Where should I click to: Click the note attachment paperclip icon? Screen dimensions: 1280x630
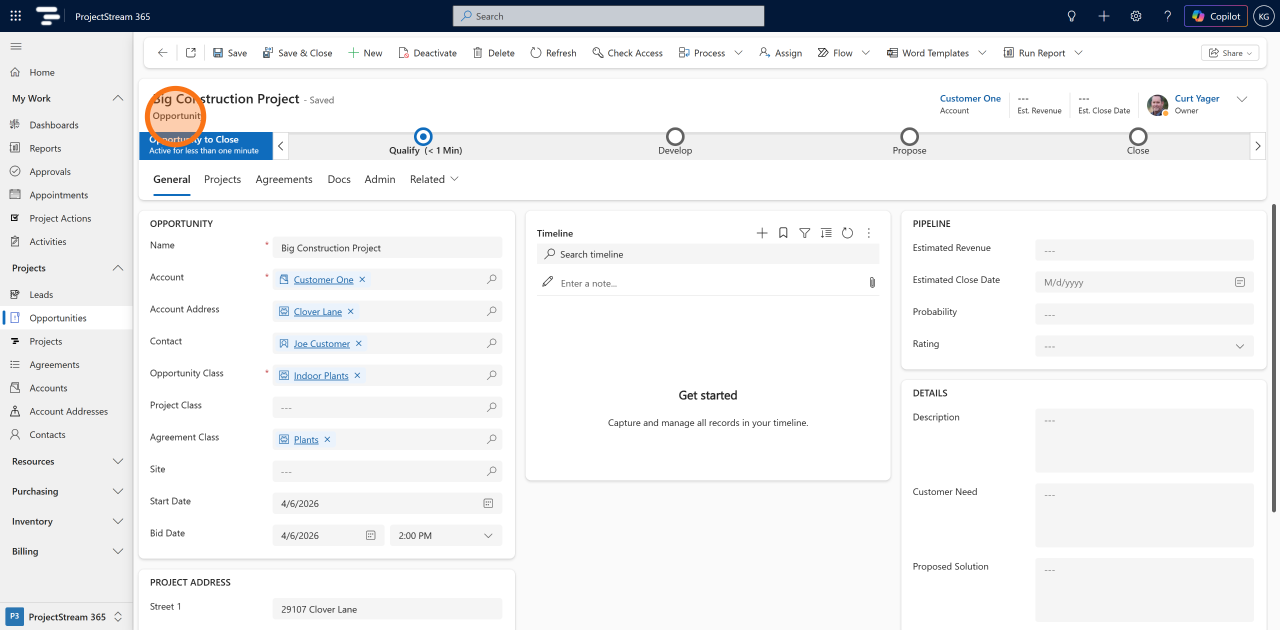point(872,283)
